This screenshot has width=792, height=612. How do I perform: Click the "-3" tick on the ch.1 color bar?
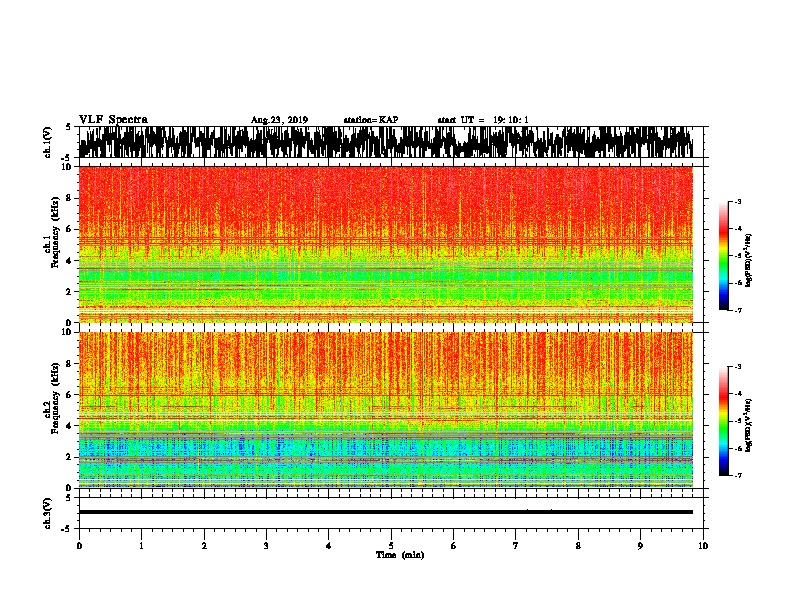[x=737, y=202]
